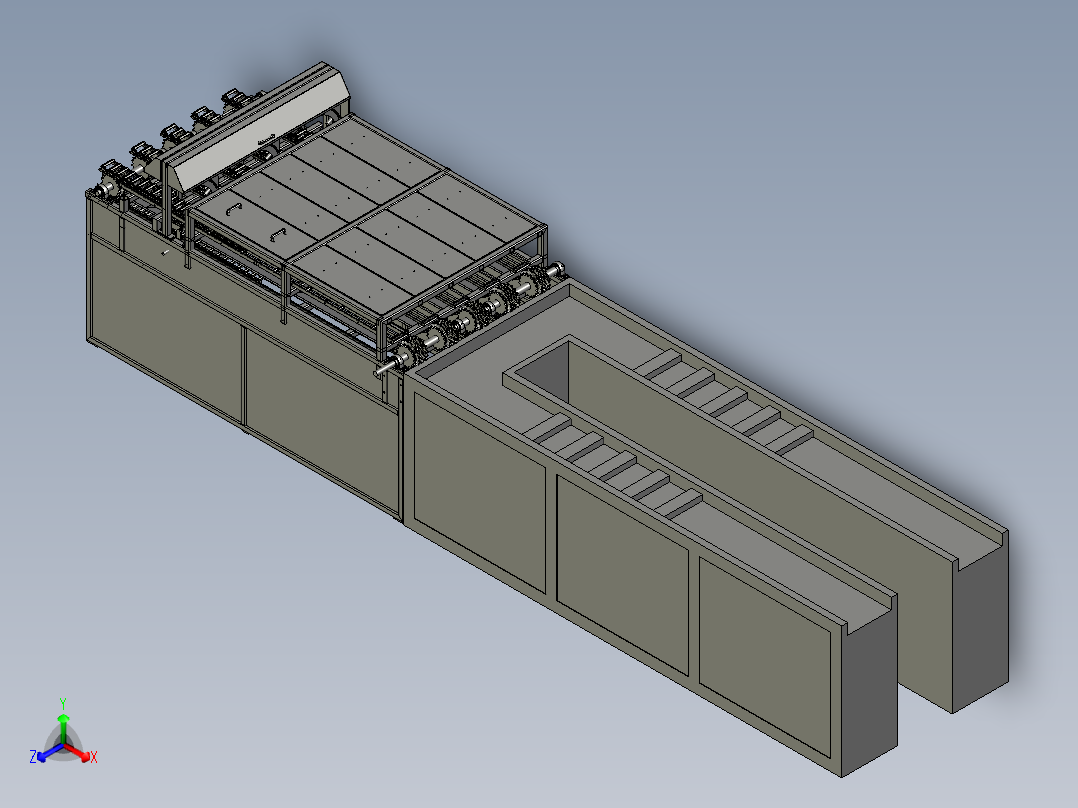The height and width of the screenshot is (808, 1078).
Task: Select the angled hood cover on the machine
Action: pyautogui.click(x=262, y=131)
